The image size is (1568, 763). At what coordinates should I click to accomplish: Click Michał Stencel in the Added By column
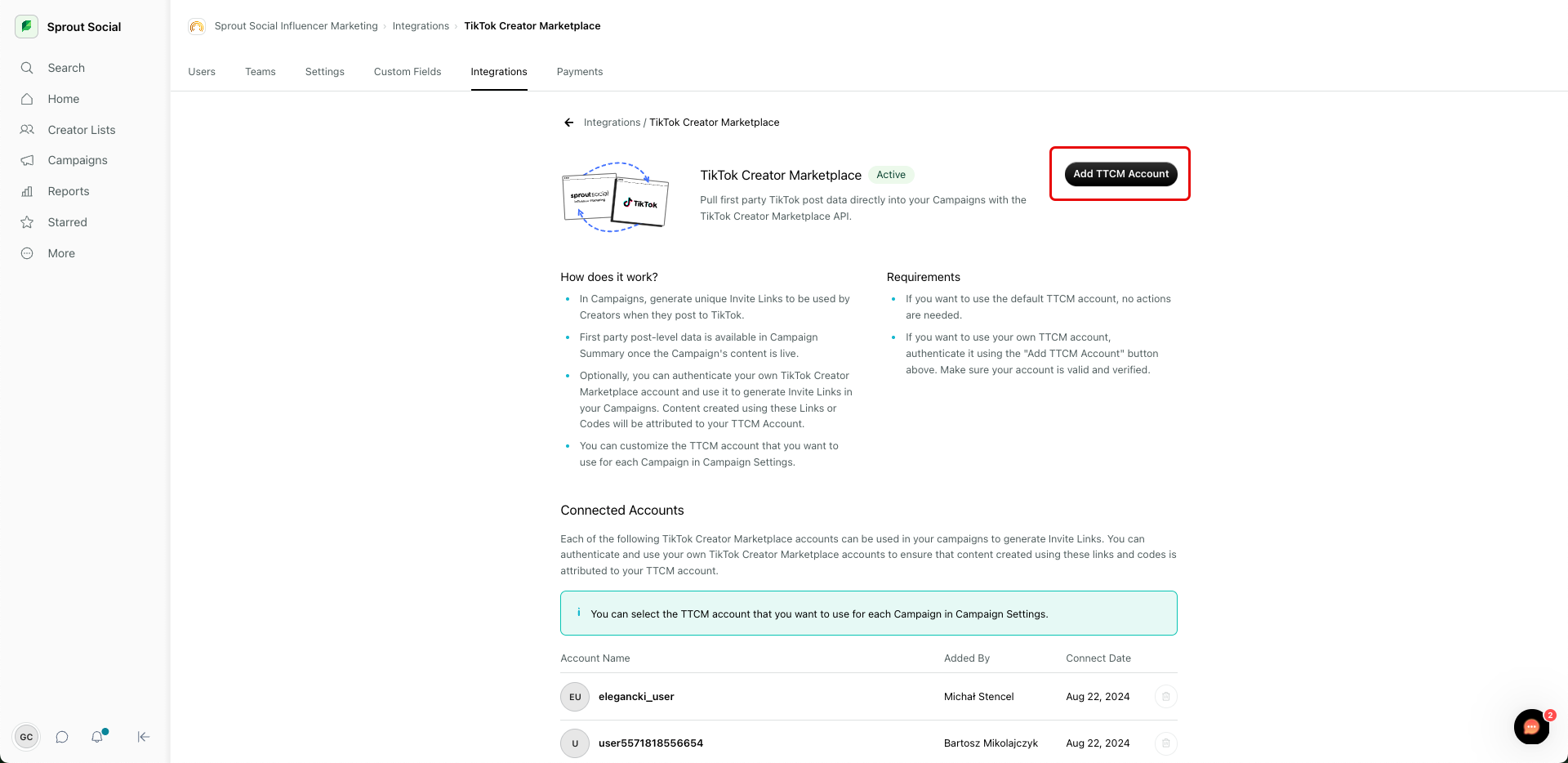tap(979, 697)
